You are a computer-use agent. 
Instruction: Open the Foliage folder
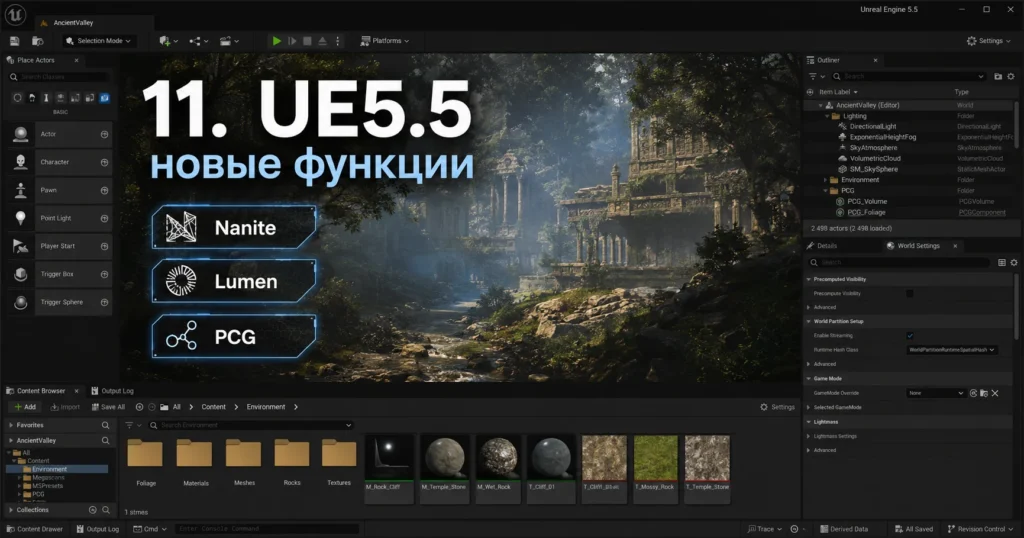(145, 462)
